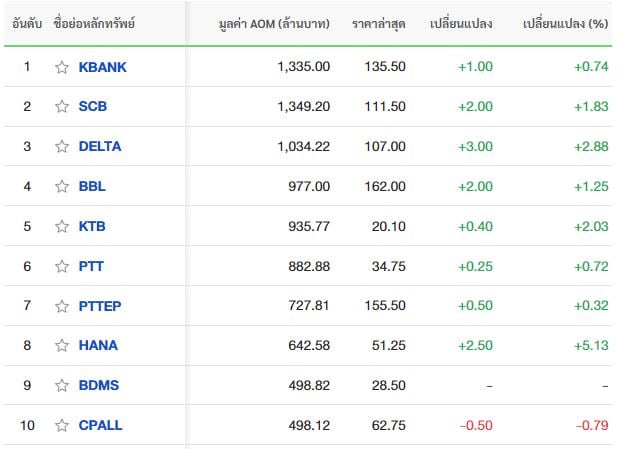
Task: View the HANA stock details
Action: point(98,345)
